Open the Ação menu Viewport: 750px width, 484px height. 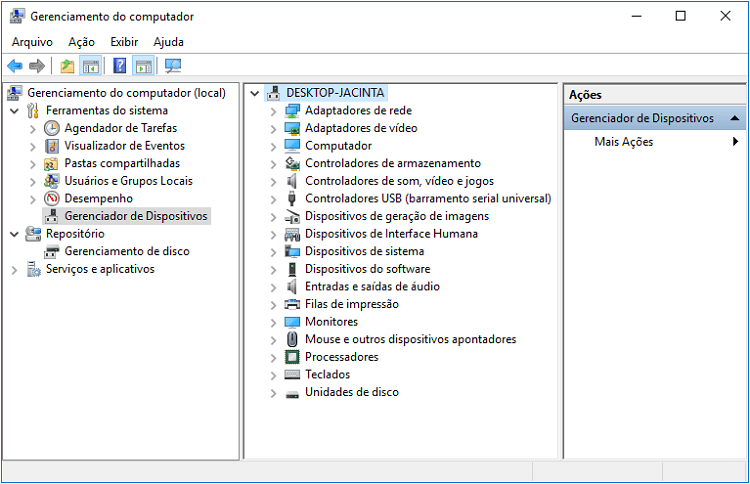point(81,42)
